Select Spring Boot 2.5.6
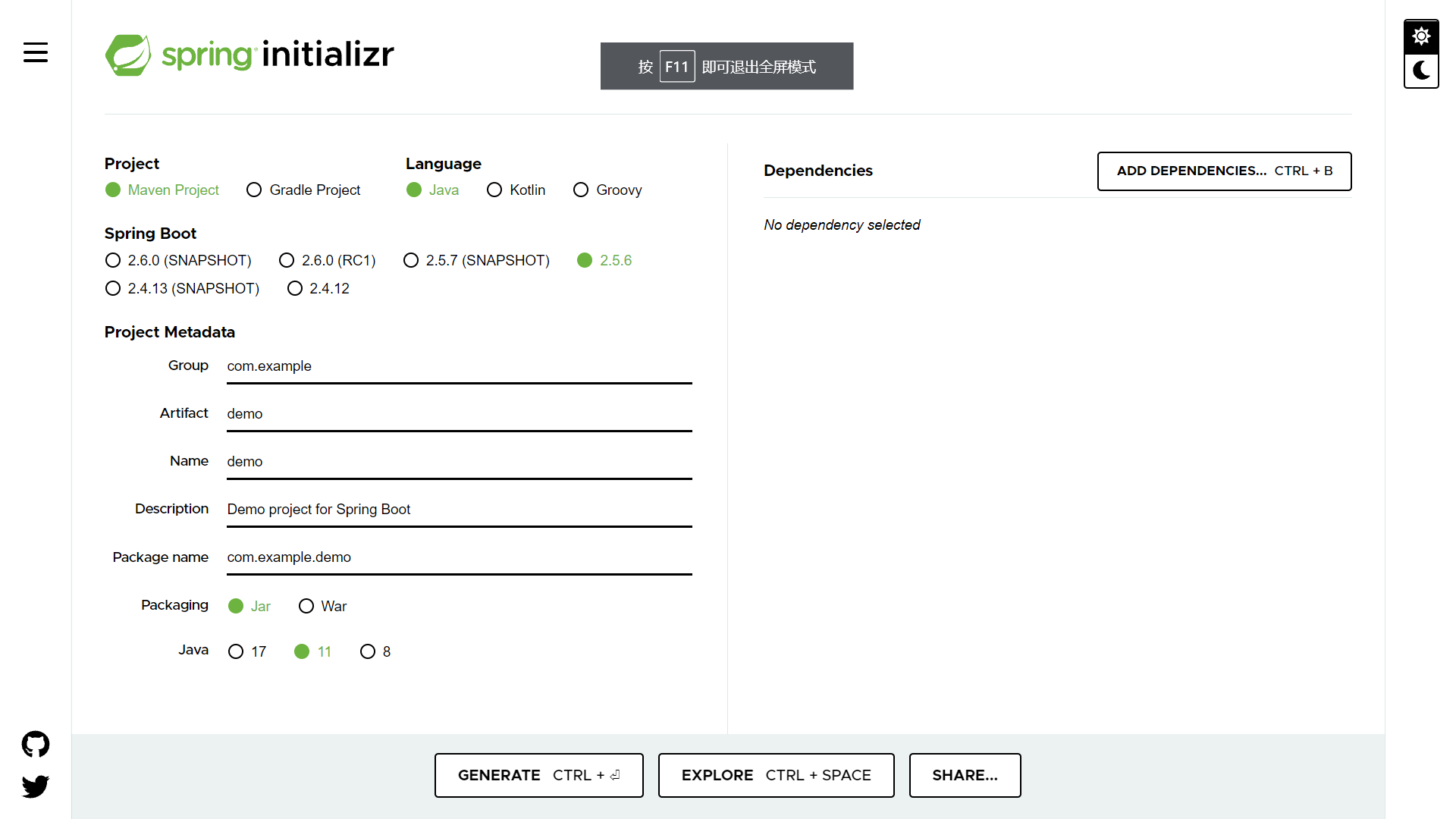This screenshot has width=1456, height=819. click(x=604, y=260)
